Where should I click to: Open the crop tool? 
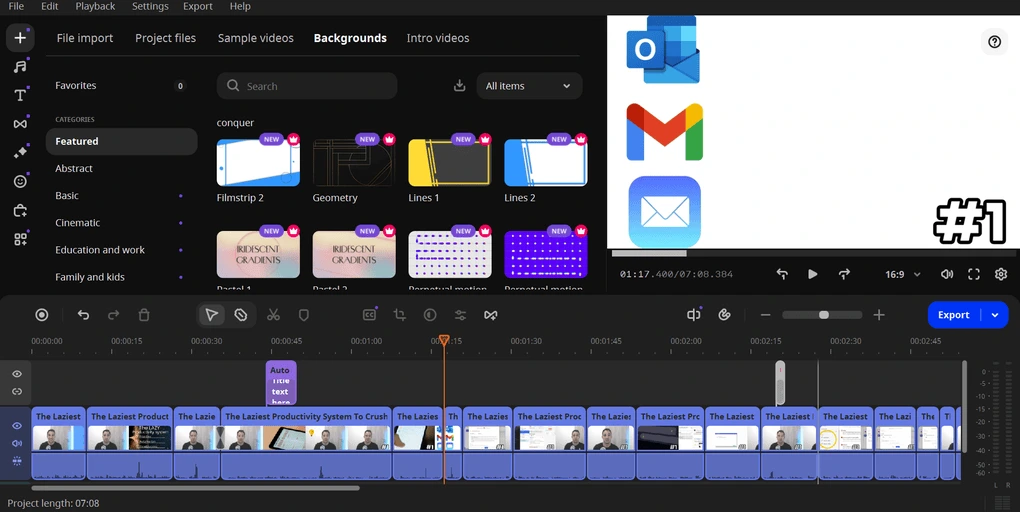[x=399, y=315]
